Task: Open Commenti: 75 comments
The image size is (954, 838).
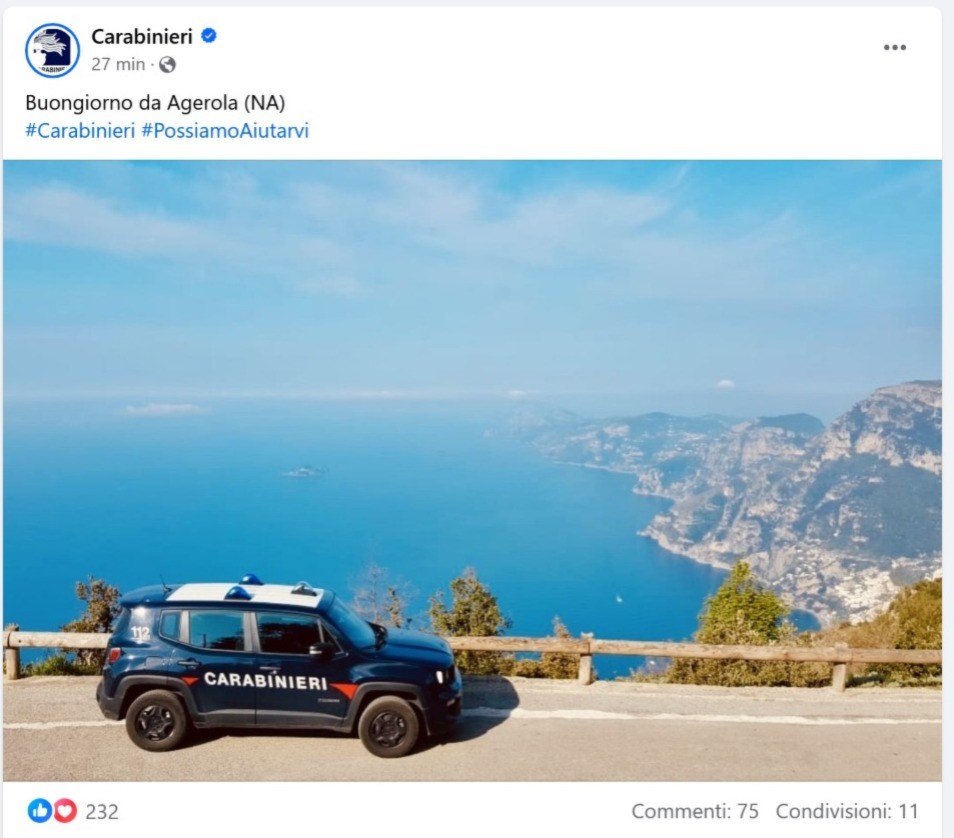Action: (x=695, y=811)
